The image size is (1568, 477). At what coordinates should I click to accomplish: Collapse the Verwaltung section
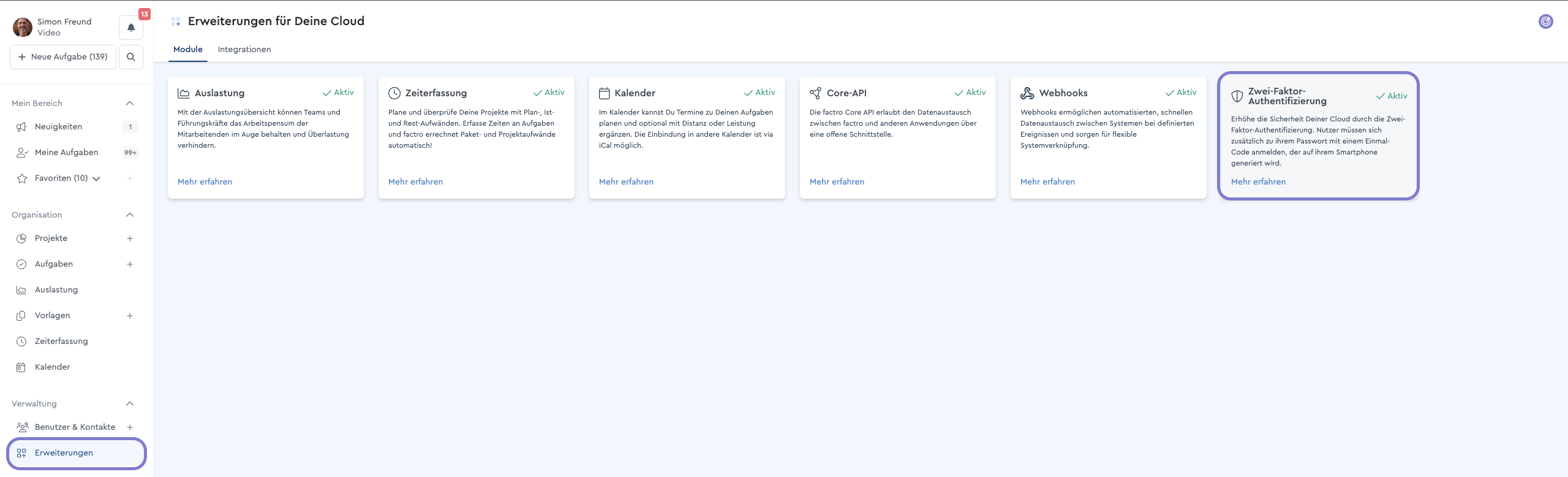[x=130, y=404]
